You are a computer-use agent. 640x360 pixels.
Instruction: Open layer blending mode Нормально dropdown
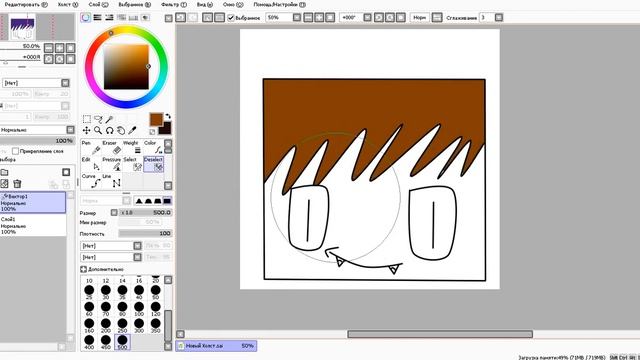point(70,130)
